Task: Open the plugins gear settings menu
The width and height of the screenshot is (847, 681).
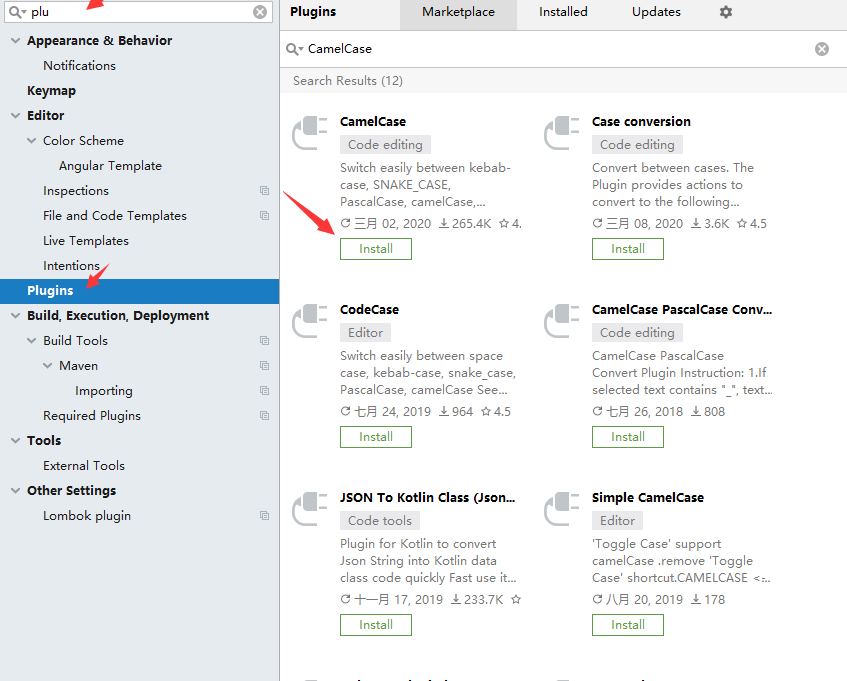Action: (725, 12)
